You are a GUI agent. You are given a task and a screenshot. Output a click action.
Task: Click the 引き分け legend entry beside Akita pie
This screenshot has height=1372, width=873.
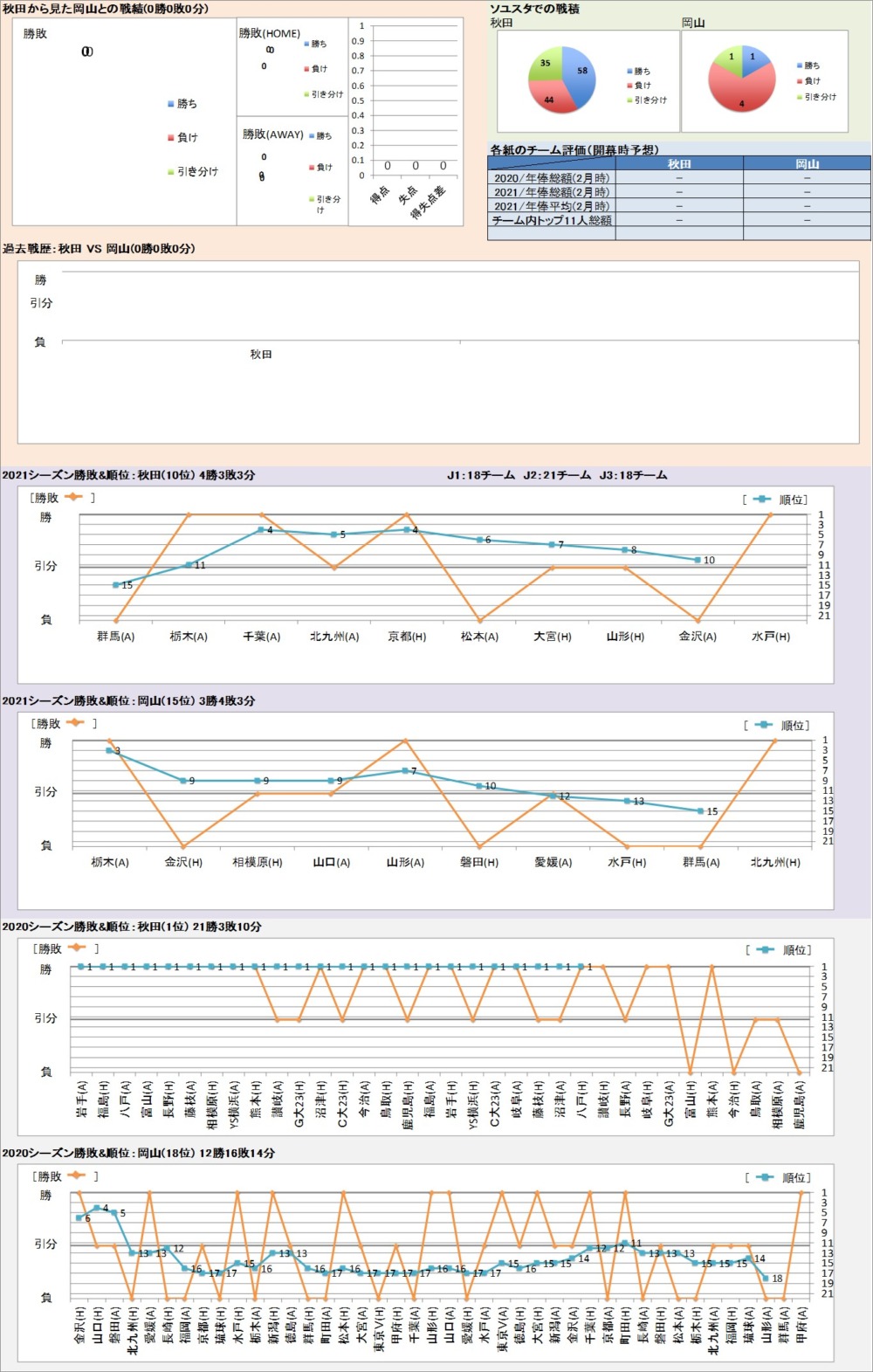[646, 100]
